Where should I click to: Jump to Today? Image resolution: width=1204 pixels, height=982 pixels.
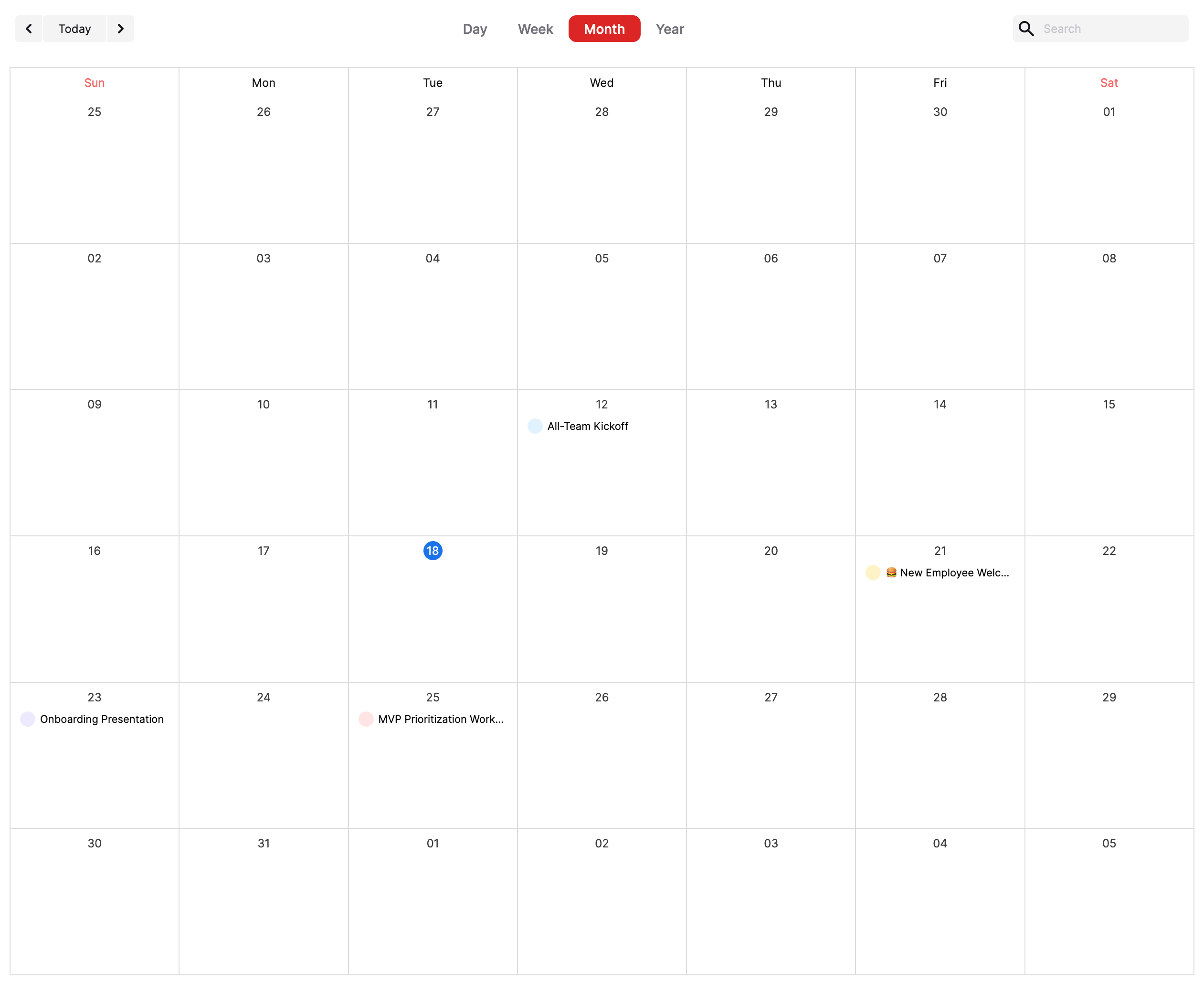[x=74, y=29]
